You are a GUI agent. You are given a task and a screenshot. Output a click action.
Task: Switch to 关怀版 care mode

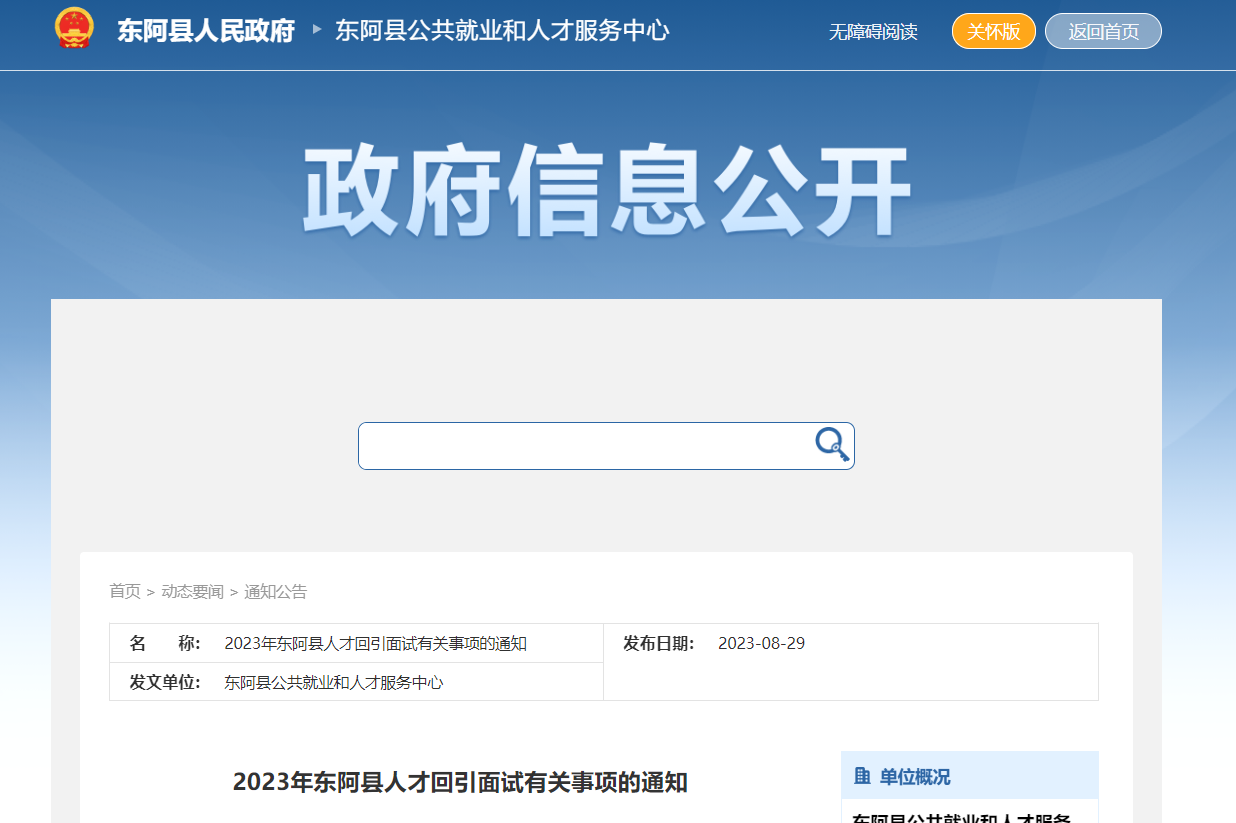tap(993, 32)
